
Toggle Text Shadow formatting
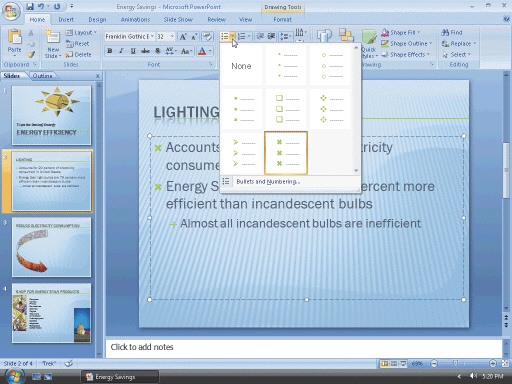click(x=158, y=51)
